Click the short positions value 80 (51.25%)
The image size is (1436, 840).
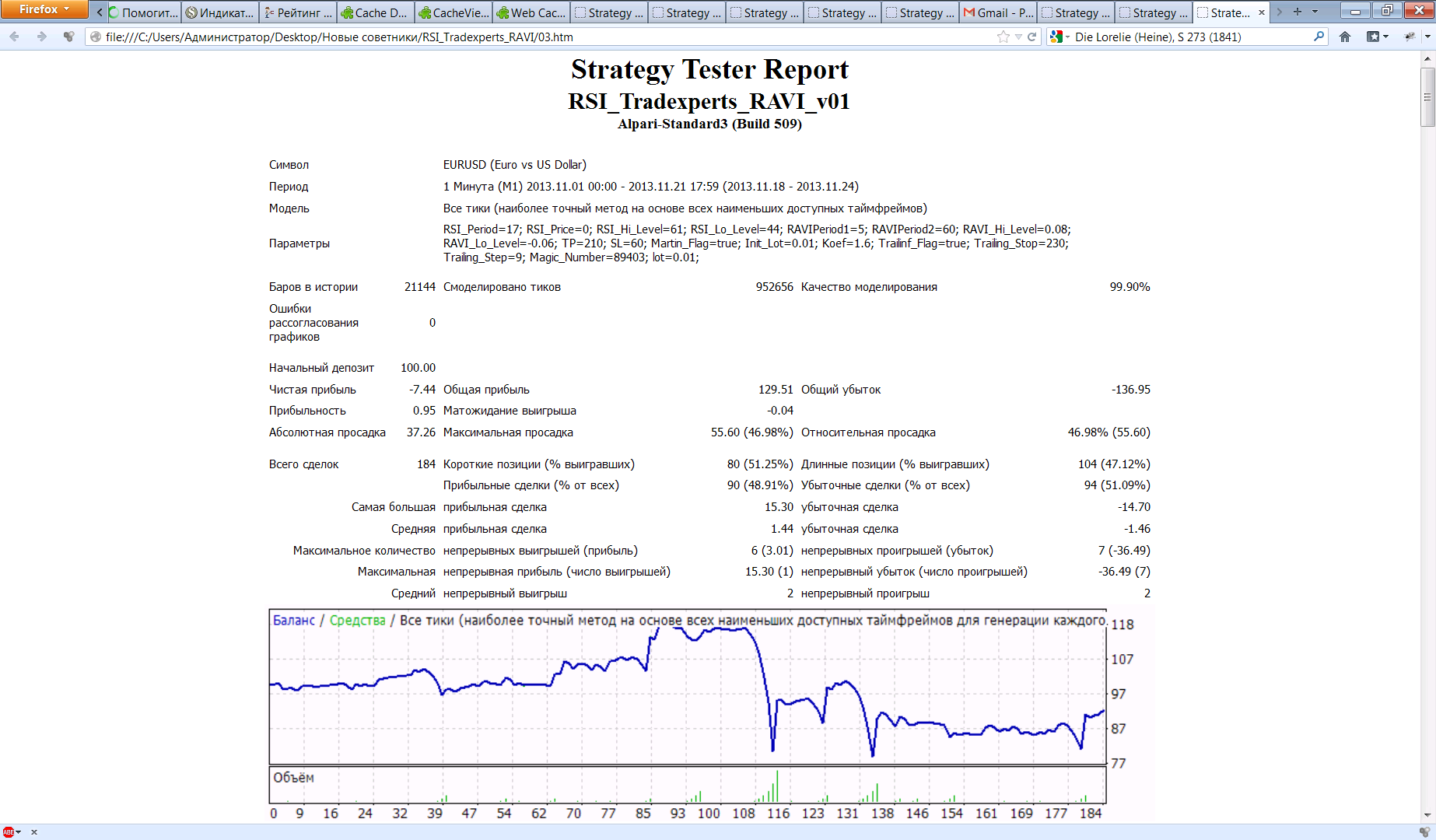point(760,464)
